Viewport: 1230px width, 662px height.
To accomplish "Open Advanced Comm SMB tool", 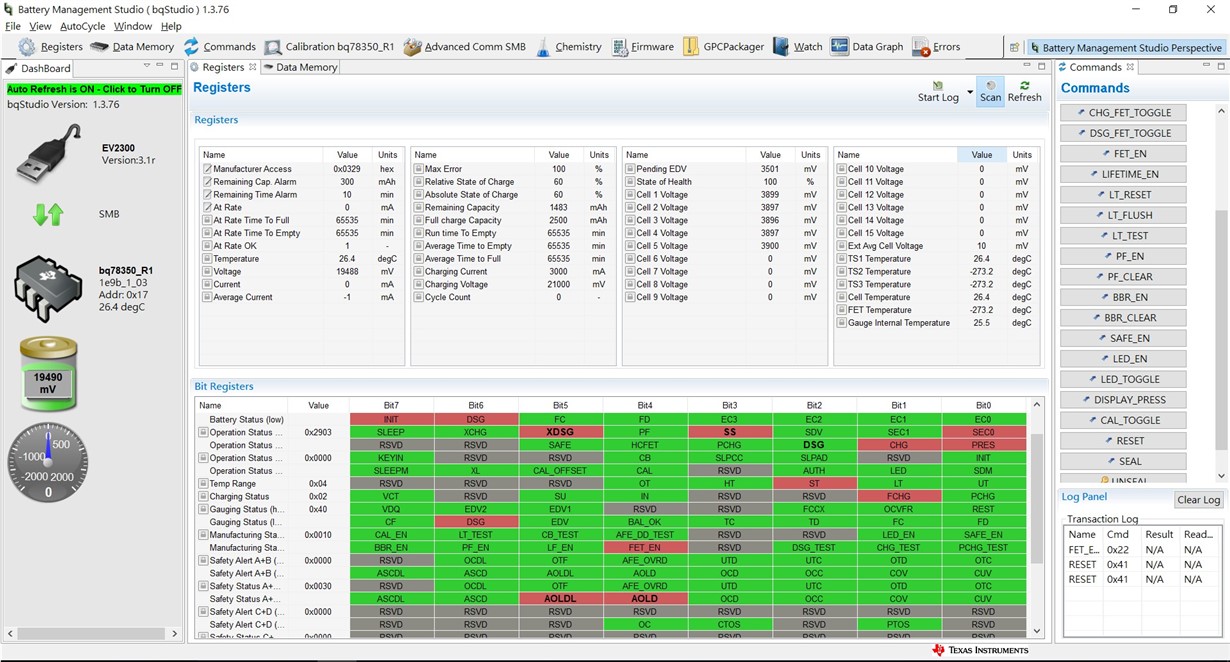I will pyautogui.click(x=464, y=47).
